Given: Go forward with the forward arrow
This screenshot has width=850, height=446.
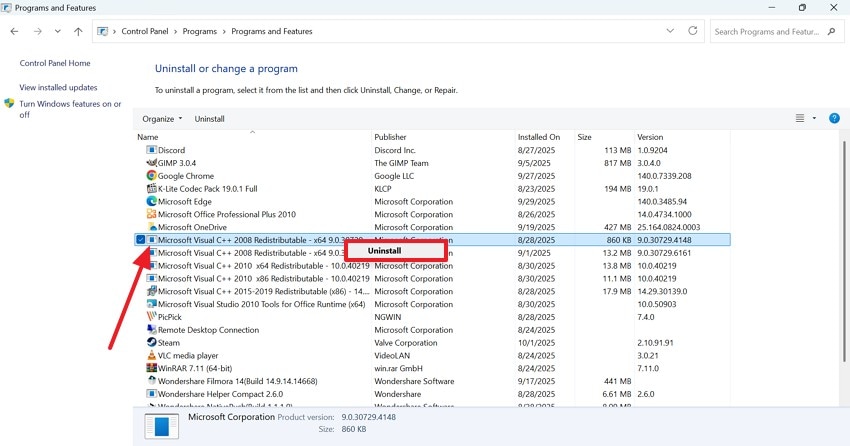Looking at the screenshot, I should 37,31.
